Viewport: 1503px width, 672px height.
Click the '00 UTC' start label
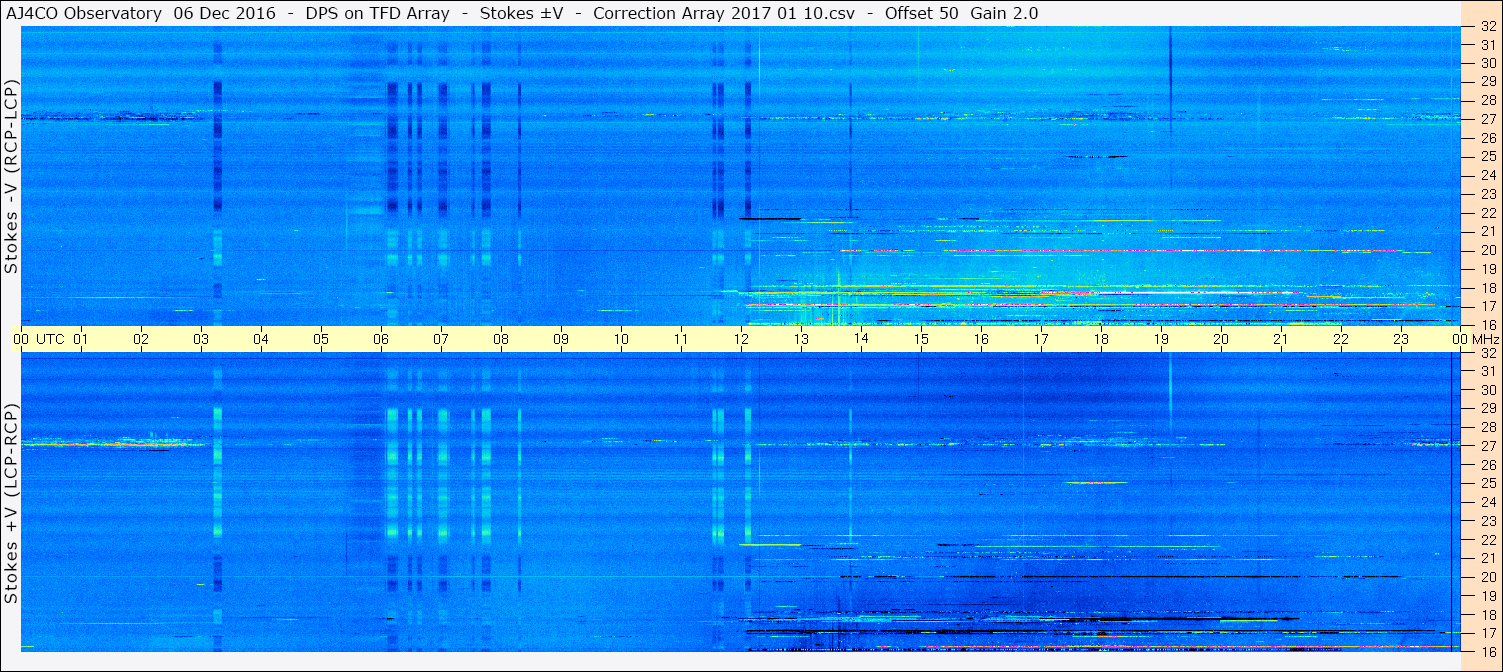pos(38,339)
